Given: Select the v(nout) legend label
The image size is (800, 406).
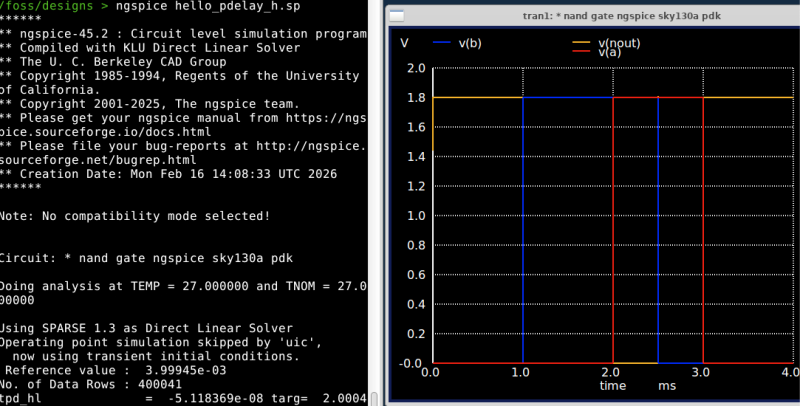Looking at the screenshot, I should tap(619, 43).
